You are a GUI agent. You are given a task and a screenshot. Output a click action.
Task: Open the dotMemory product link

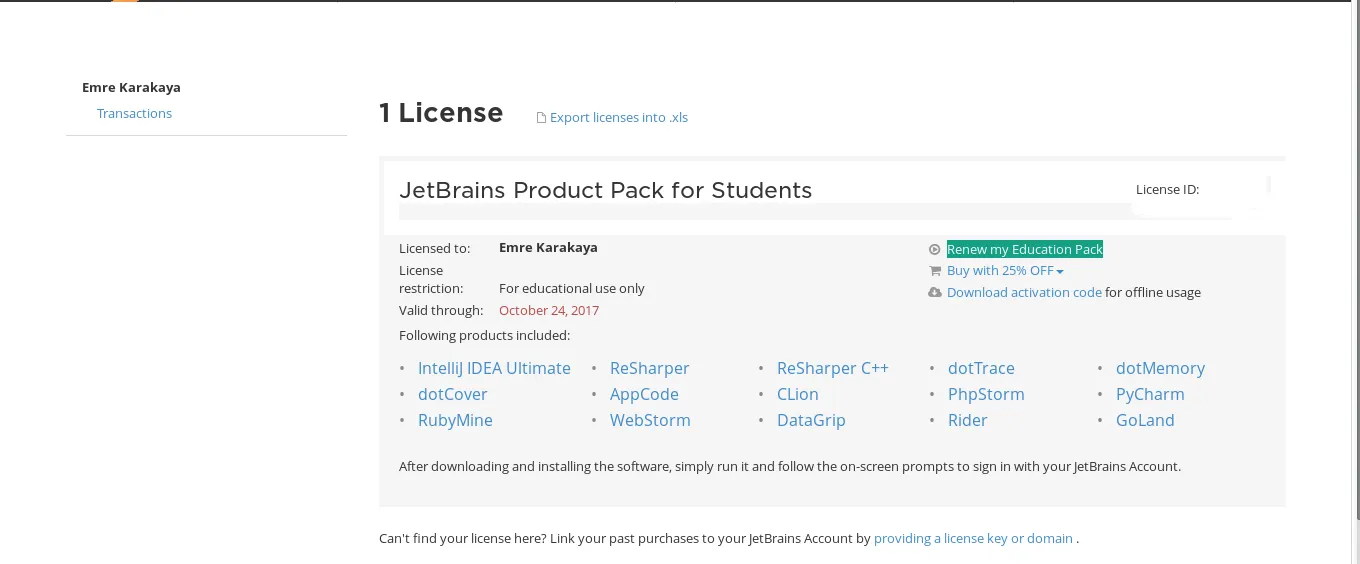point(1160,369)
